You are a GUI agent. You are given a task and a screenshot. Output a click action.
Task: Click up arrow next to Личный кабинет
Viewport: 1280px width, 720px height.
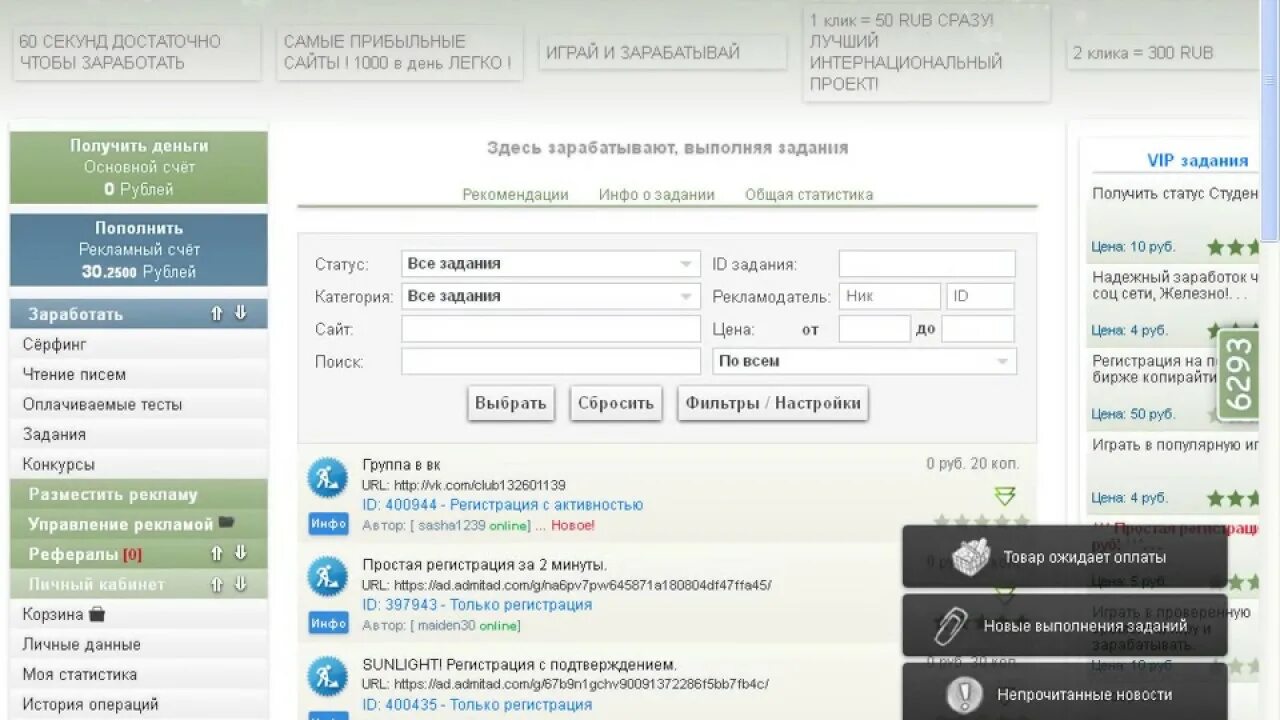pos(216,584)
